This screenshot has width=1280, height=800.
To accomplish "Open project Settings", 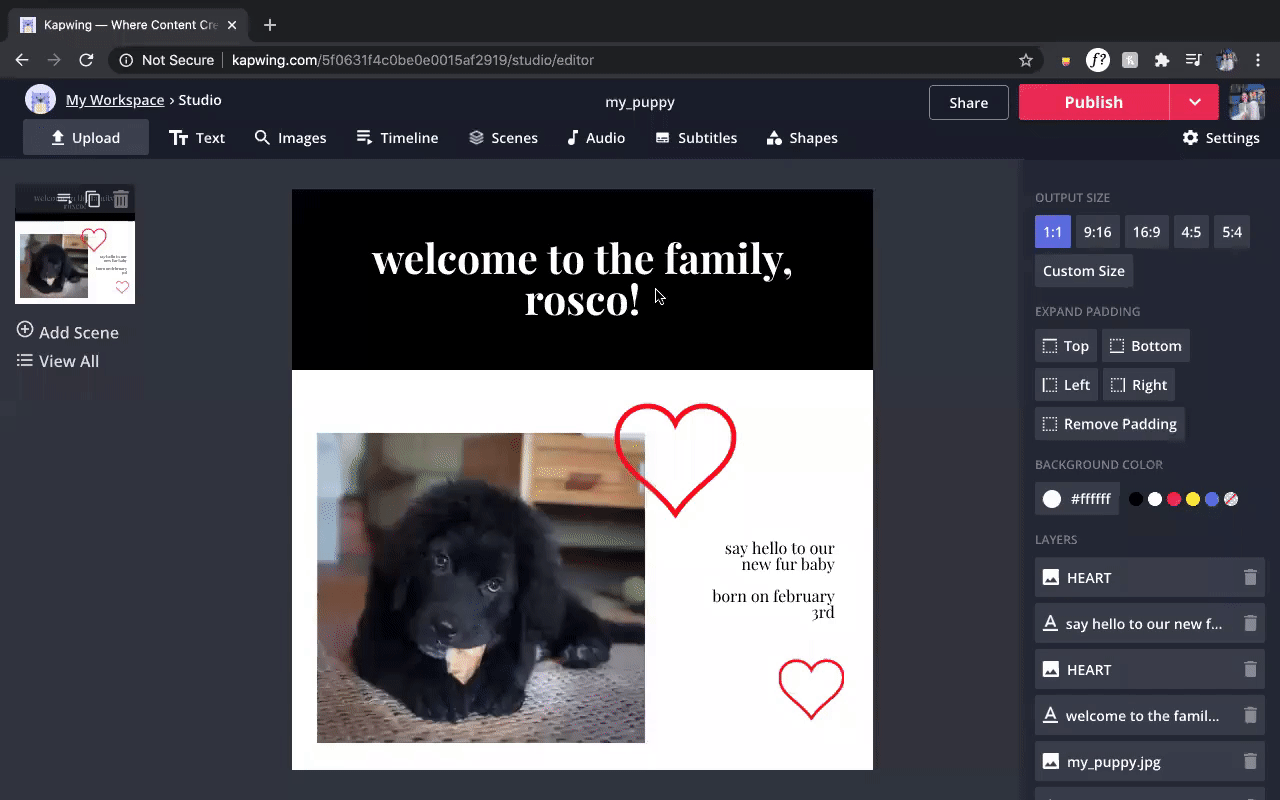I will [1221, 137].
